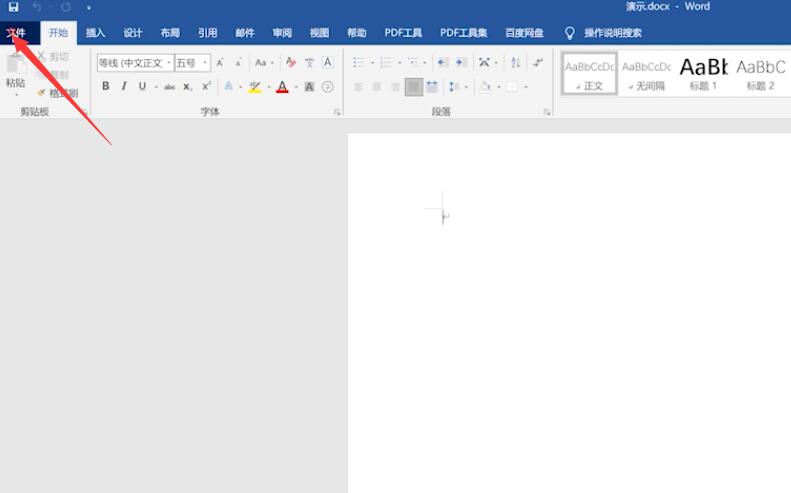Toggle Italic formatting
The height and width of the screenshot is (493, 791).
pyautogui.click(x=124, y=86)
